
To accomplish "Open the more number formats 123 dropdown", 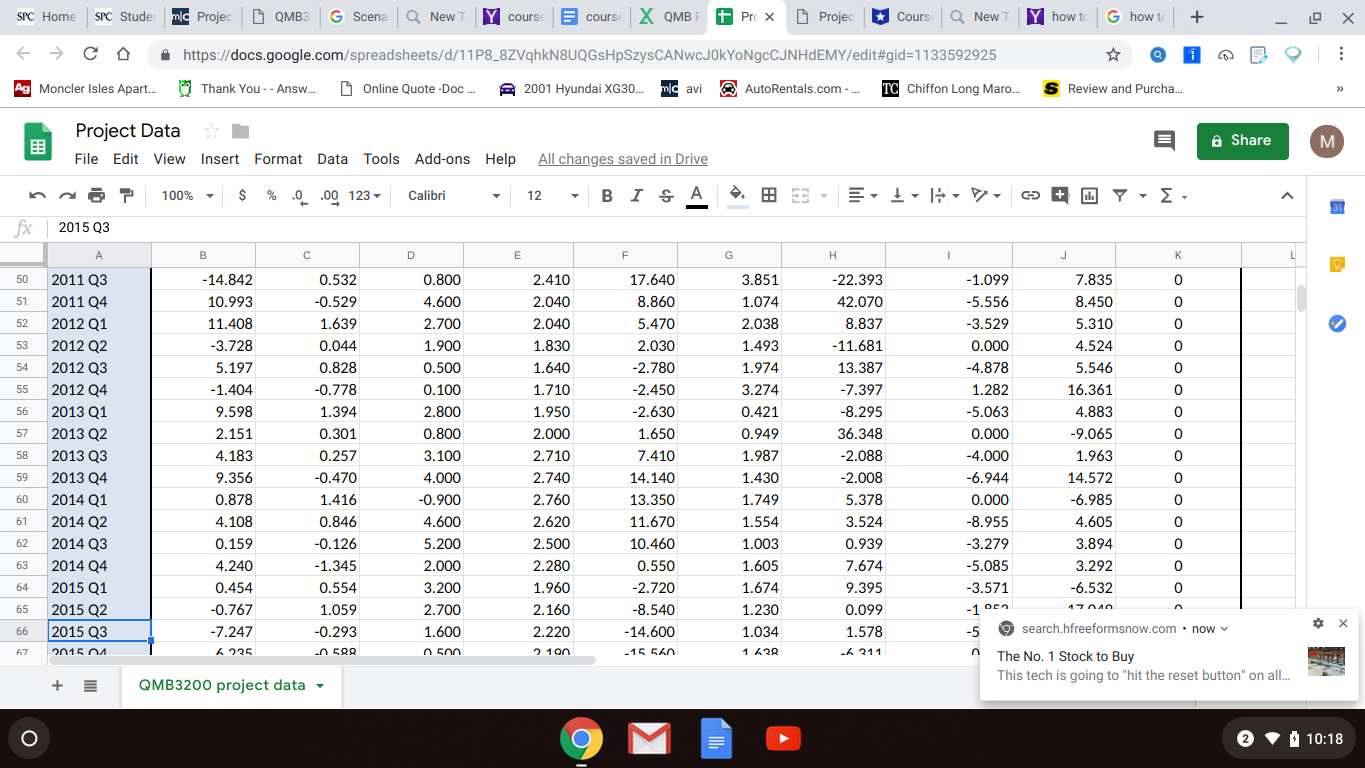I will coord(364,196).
